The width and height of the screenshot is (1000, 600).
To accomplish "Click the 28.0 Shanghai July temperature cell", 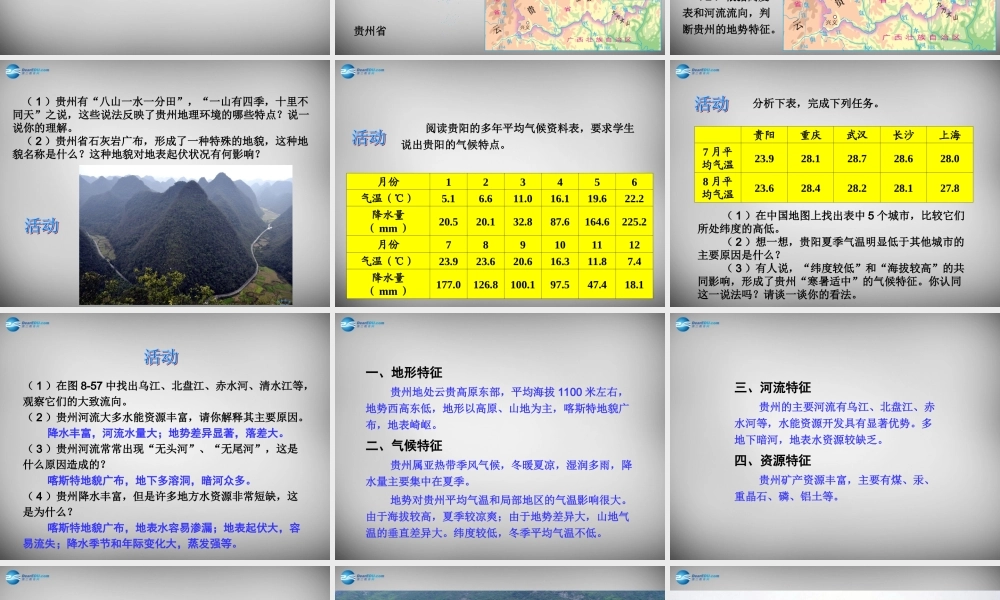I will point(950,158).
